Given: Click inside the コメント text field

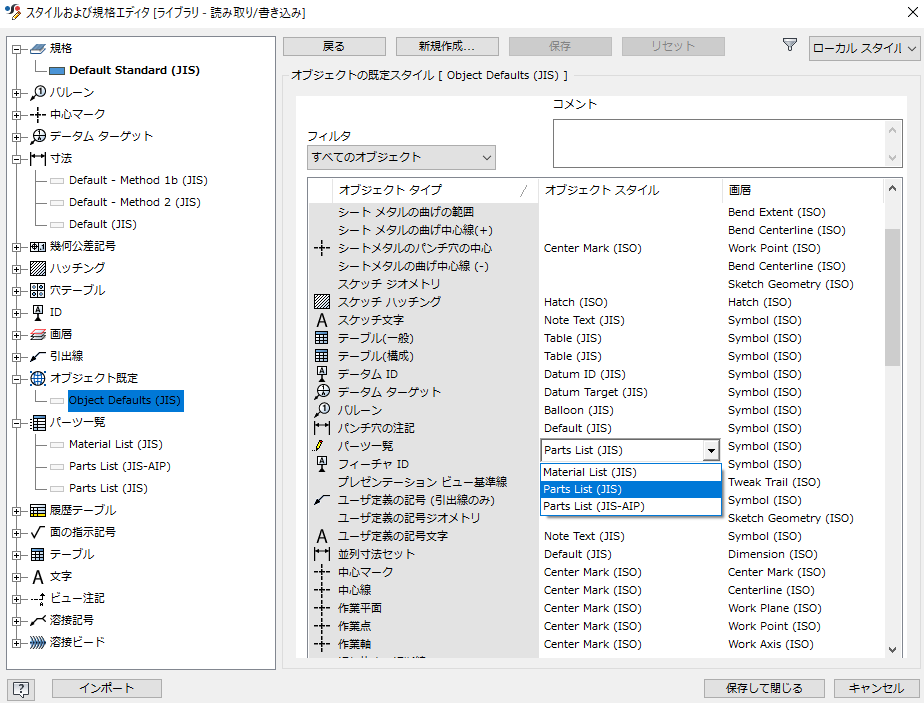Looking at the screenshot, I should [720, 140].
